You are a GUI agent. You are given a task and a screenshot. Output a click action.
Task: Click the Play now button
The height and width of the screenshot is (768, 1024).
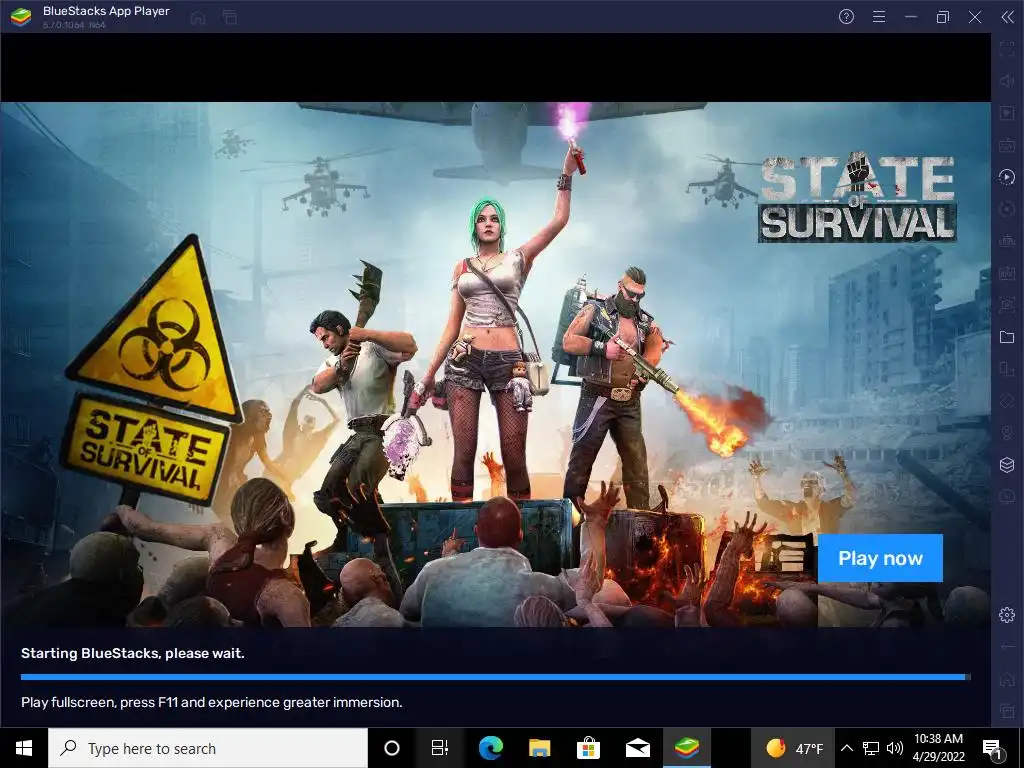tap(880, 558)
